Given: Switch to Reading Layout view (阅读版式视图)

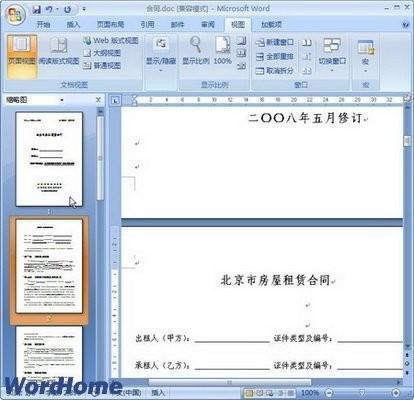Looking at the screenshot, I should 59,52.
